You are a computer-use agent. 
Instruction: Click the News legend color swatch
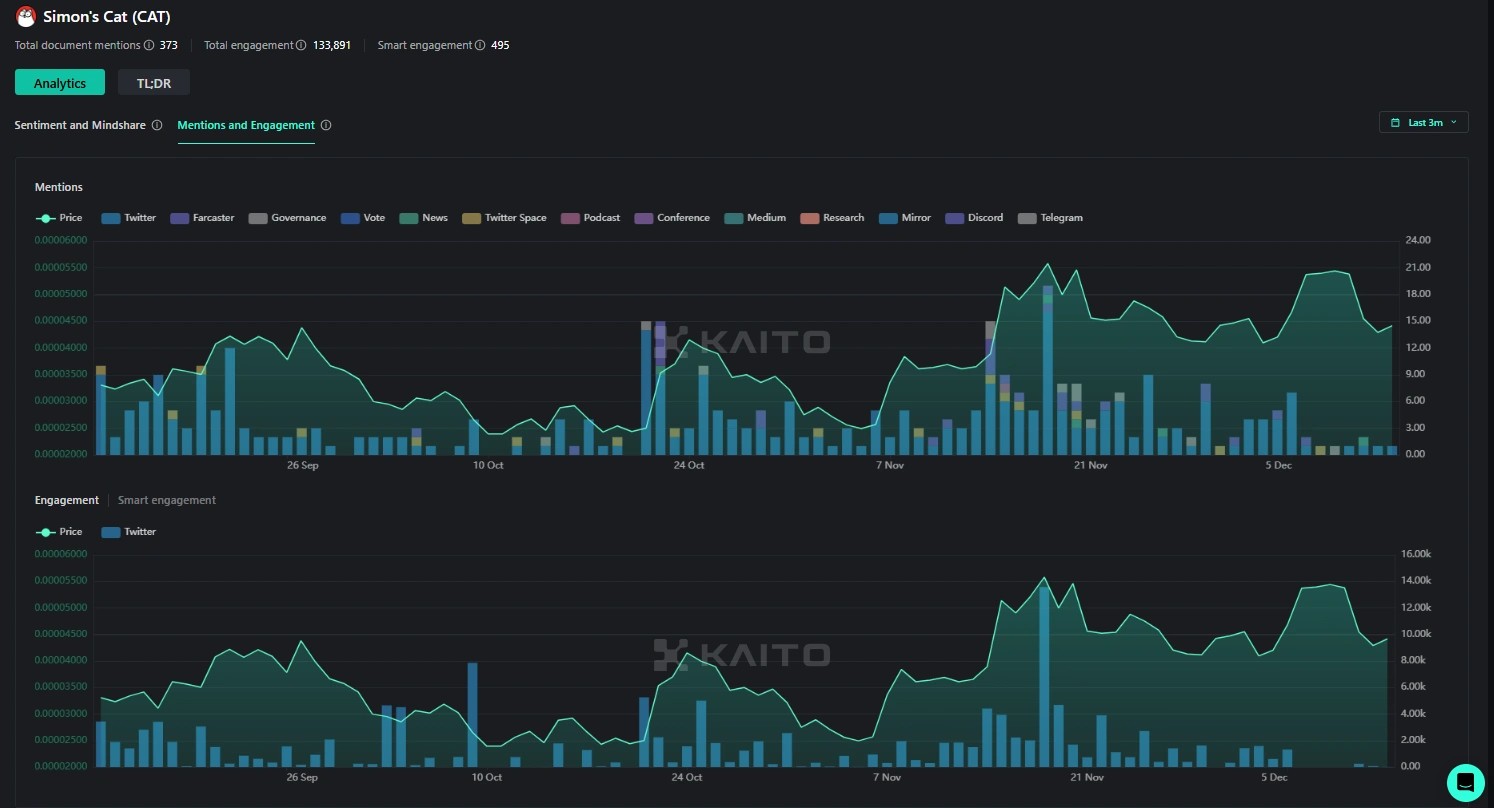[x=409, y=218]
